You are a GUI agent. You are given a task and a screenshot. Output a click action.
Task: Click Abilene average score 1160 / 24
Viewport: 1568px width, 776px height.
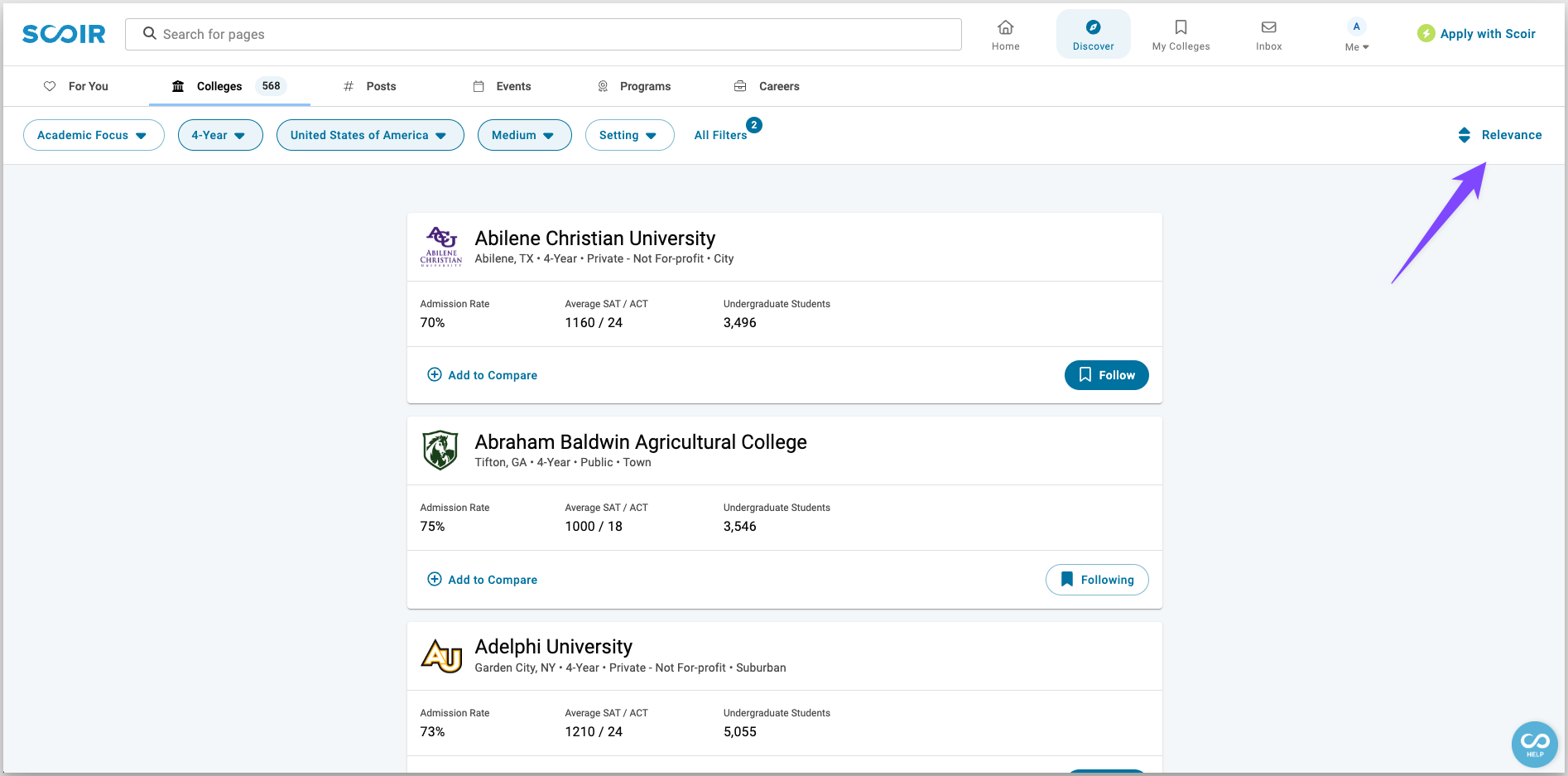point(594,323)
